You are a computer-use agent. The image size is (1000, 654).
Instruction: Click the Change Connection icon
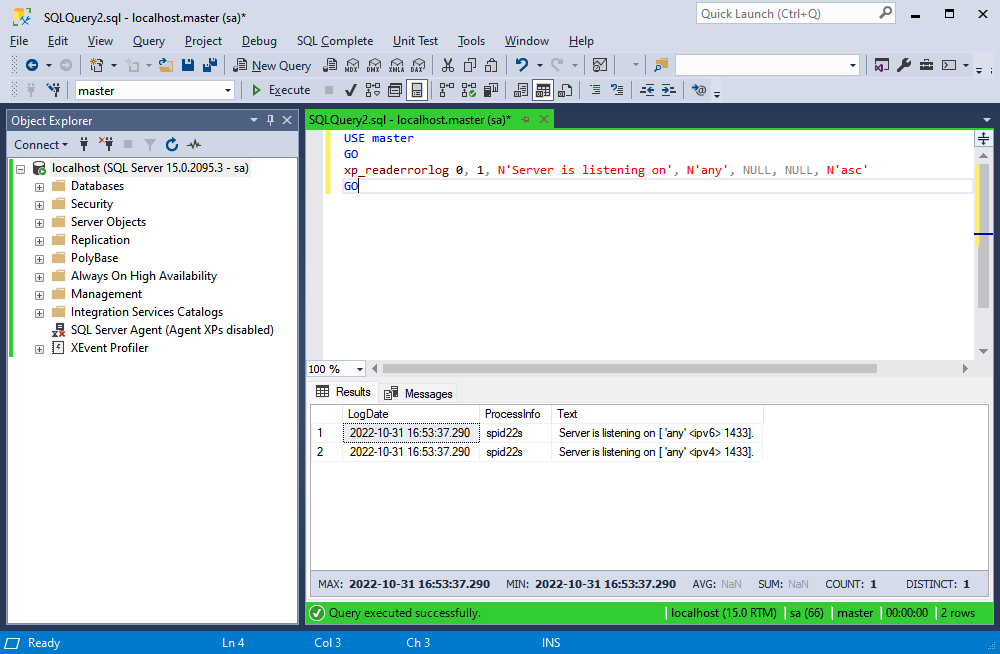pyautogui.click(x=54, y=90)
